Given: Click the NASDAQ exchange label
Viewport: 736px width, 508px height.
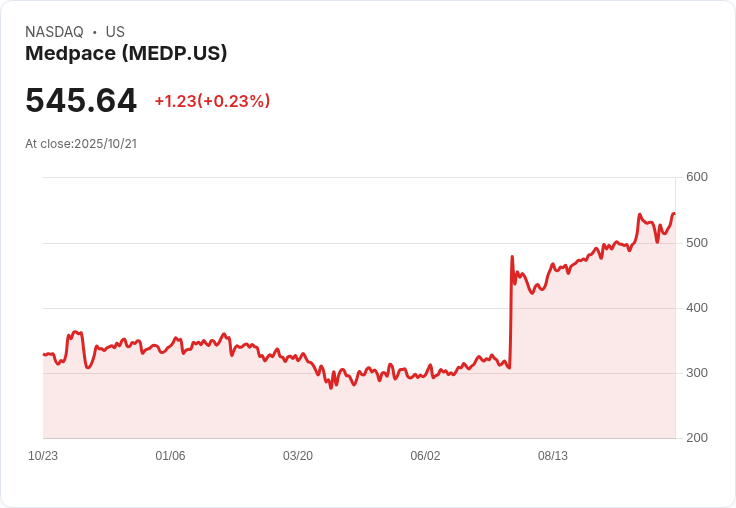Looking at the screenshot, I should pos(54,32).
